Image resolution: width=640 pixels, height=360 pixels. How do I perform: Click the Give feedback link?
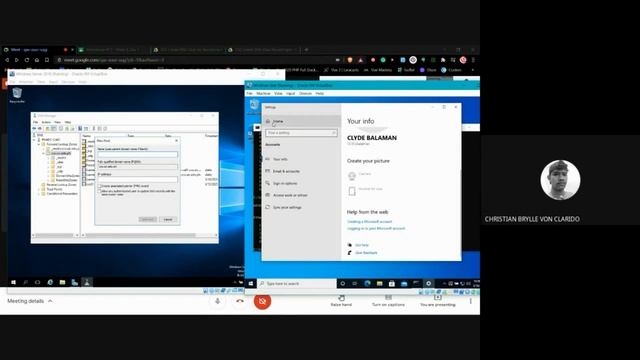point(366,253)
